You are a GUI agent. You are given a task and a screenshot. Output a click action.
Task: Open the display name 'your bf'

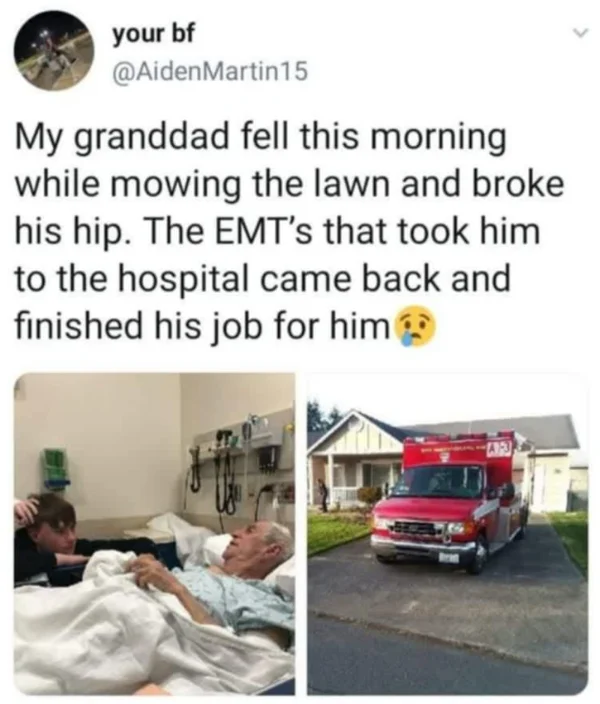(153, 34)
